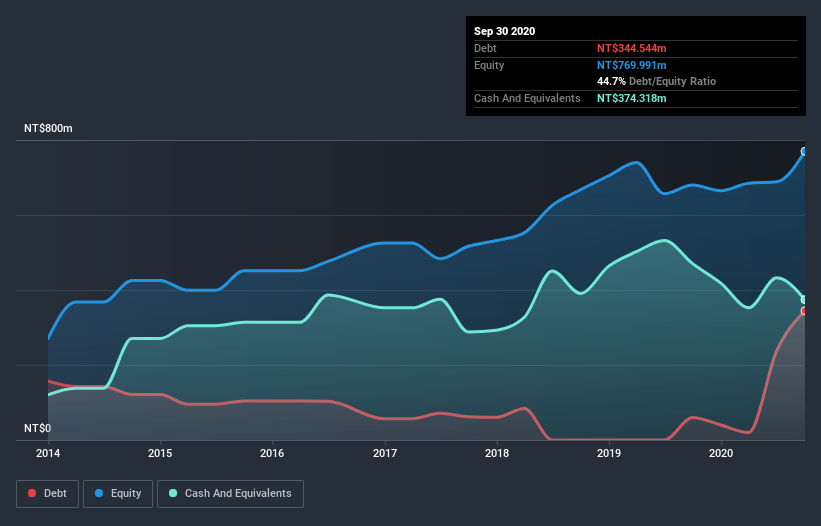The width and height of the screenshot is (821, 526).
Task: Toggle the Cash And Equivalents legend button
Action: [x=230, y=494]
